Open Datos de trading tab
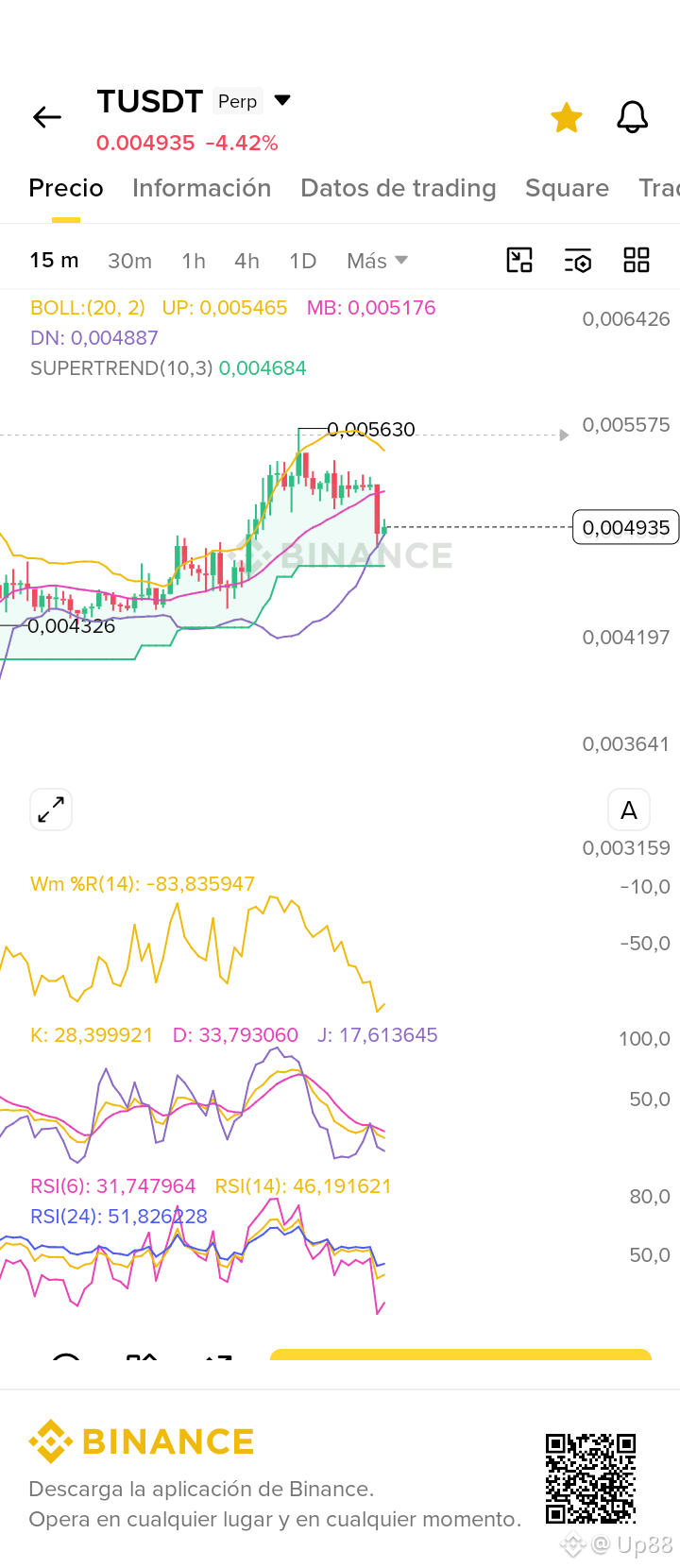 (398, 188)
